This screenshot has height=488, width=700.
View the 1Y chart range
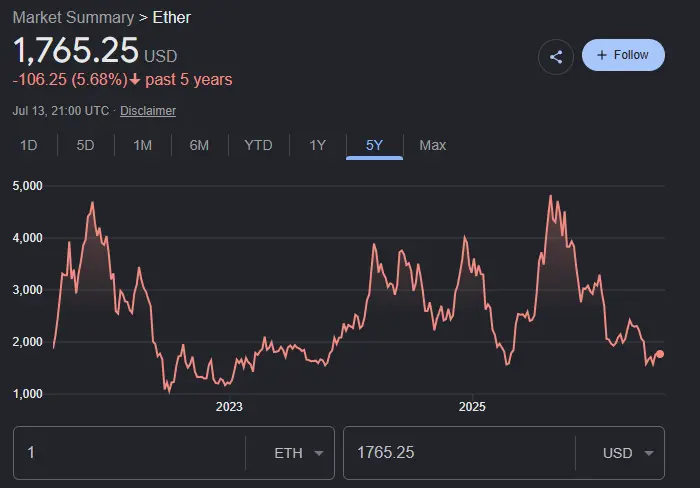click(x=317, y=145)
